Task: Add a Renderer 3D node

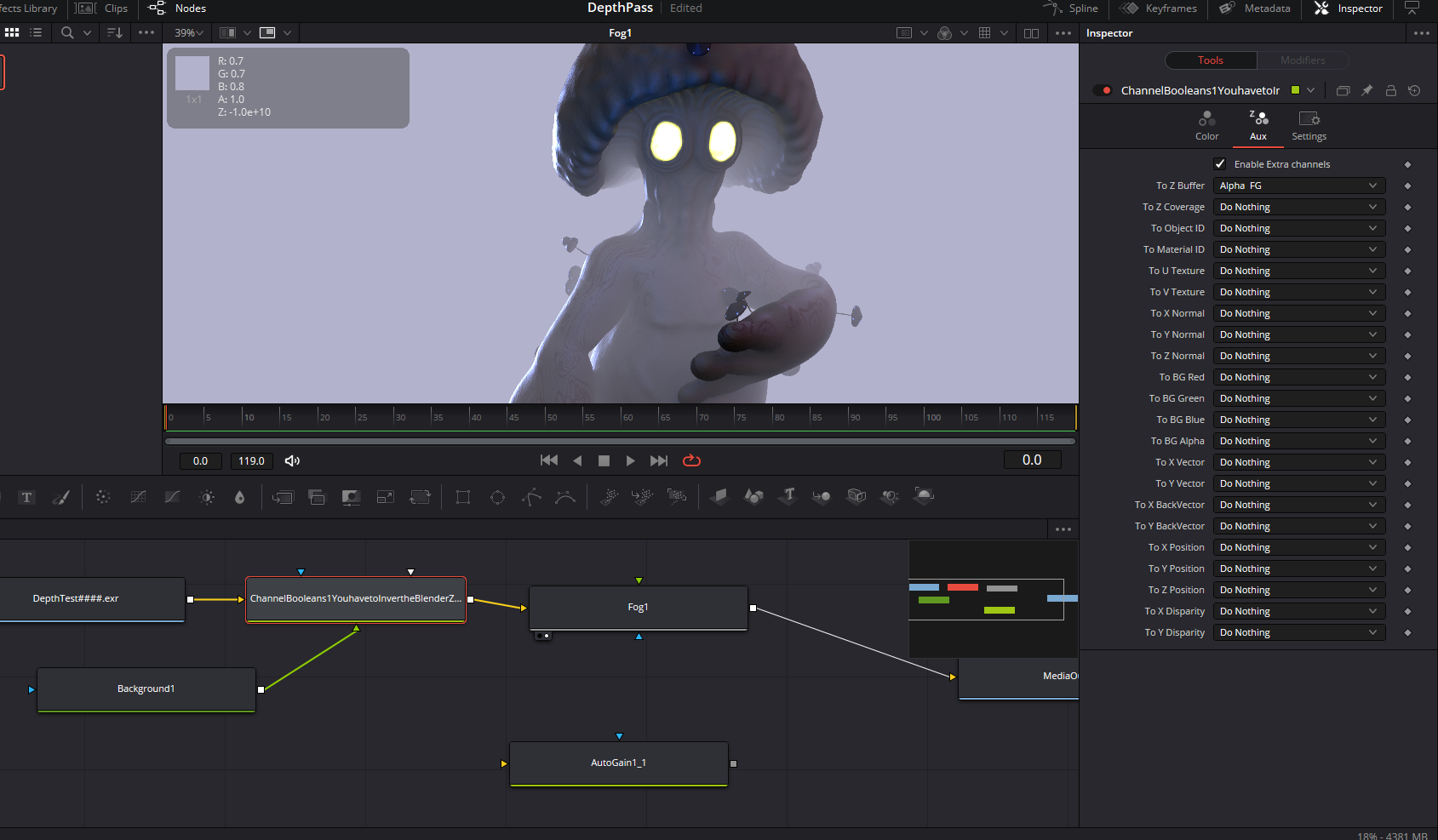Action: (x=924, y=496)
